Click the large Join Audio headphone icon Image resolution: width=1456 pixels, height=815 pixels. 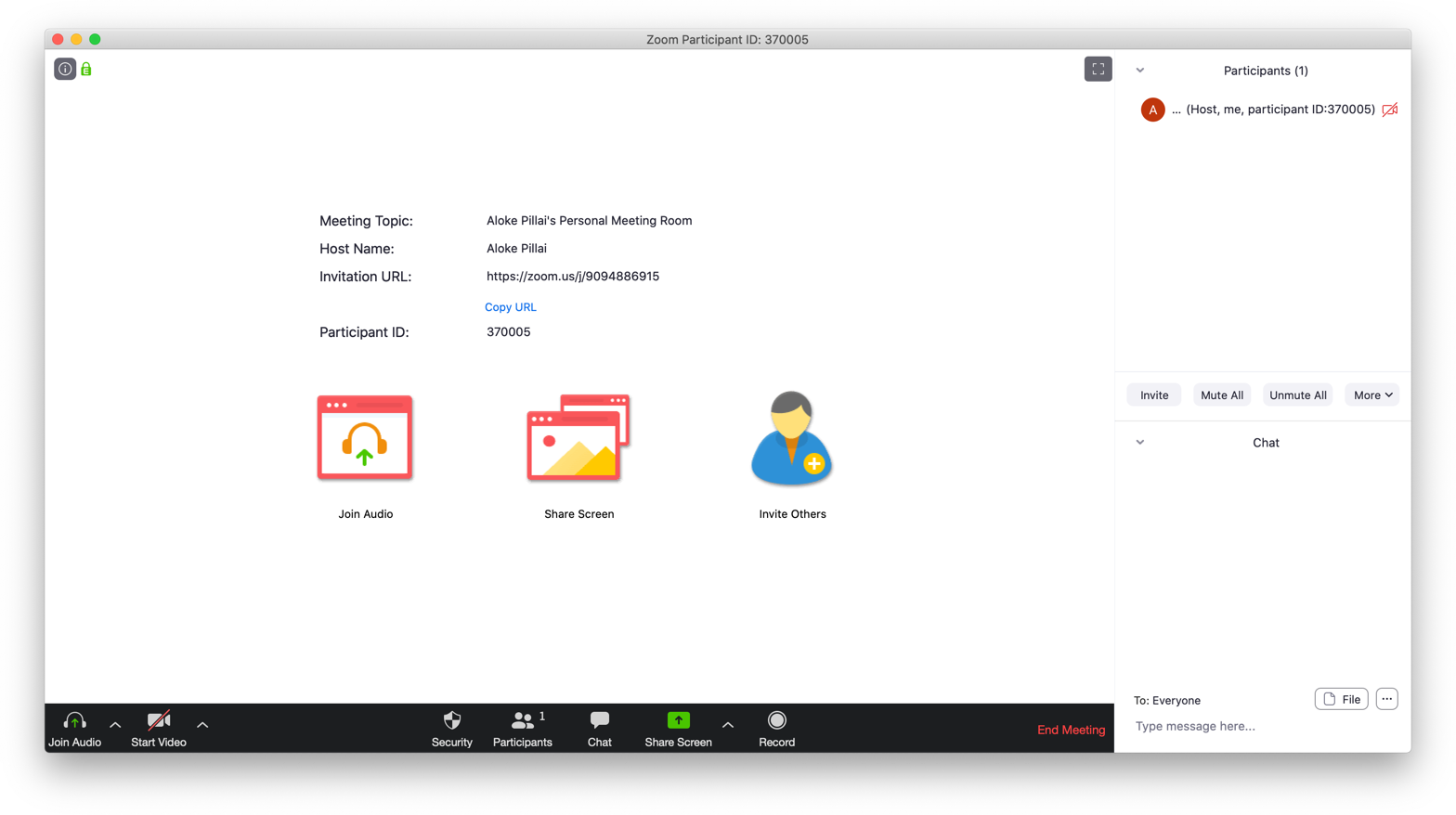(365, 437)
